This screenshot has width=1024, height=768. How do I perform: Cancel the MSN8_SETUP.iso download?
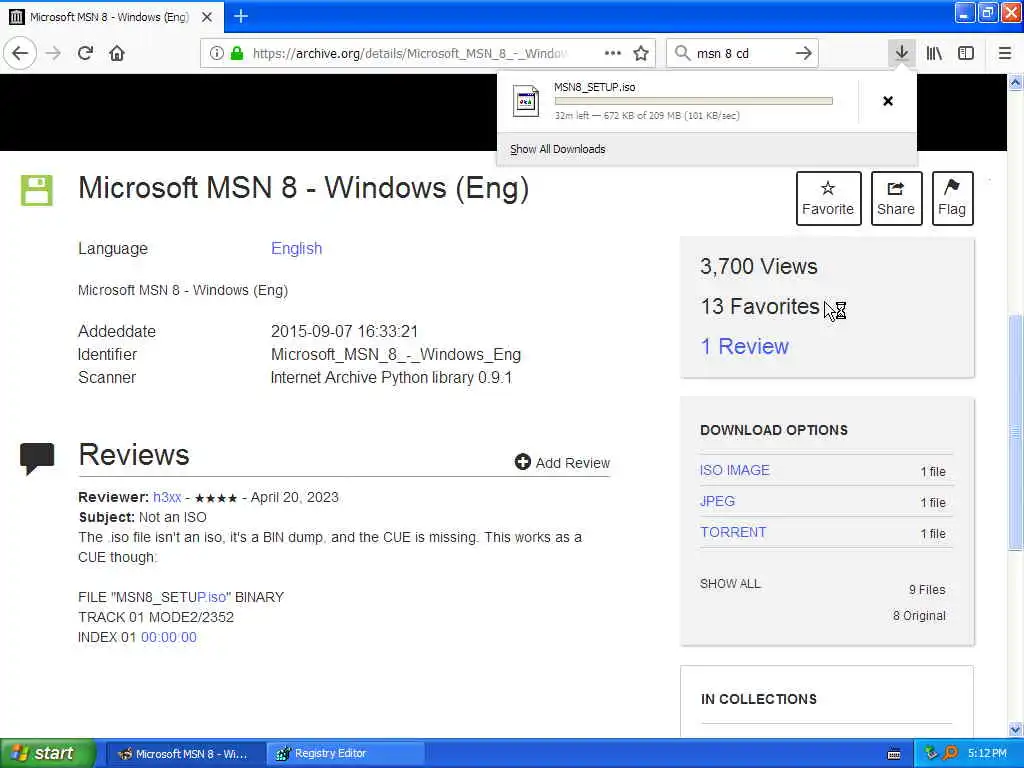888,101
